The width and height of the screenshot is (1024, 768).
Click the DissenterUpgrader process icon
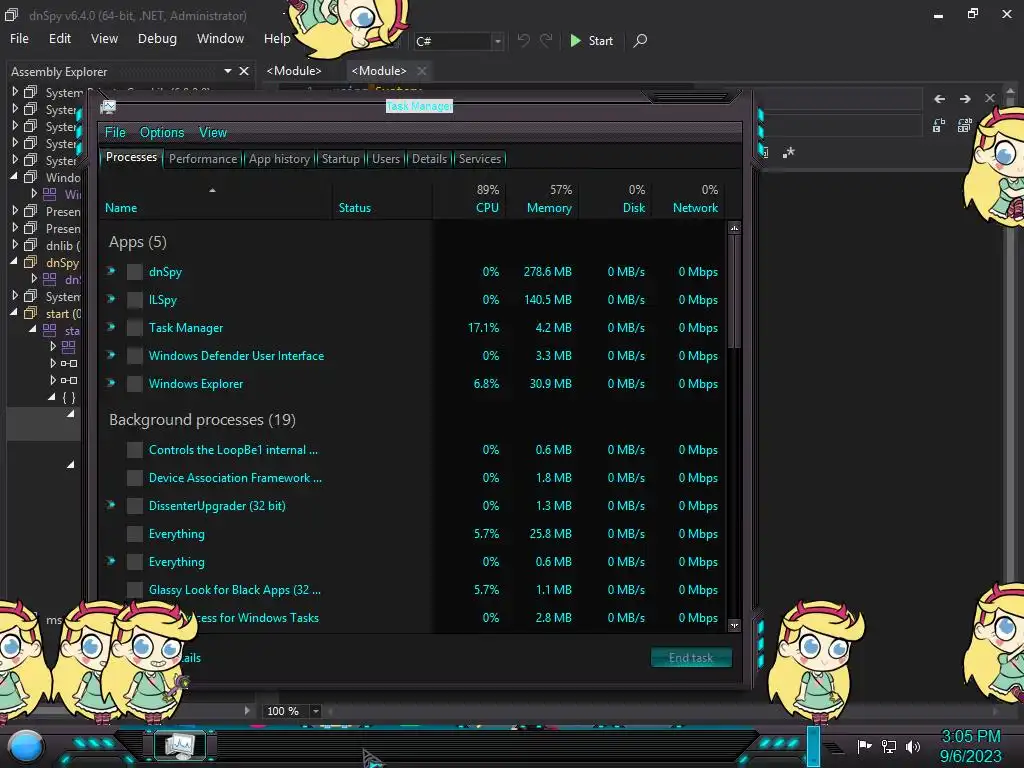[x=135, y=505]
